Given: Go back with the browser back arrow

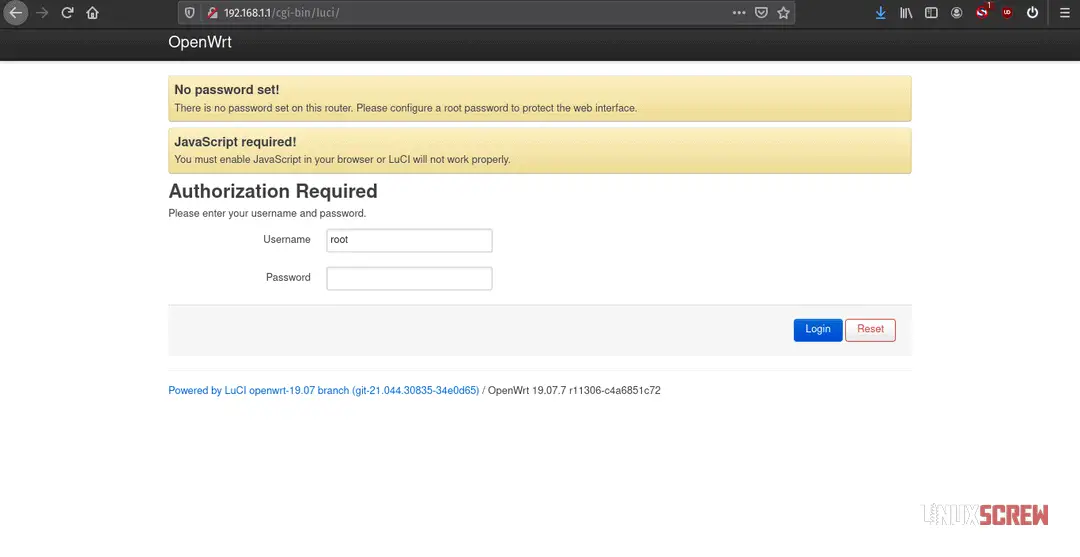Looking at the screenshot, I should (15, 12).
